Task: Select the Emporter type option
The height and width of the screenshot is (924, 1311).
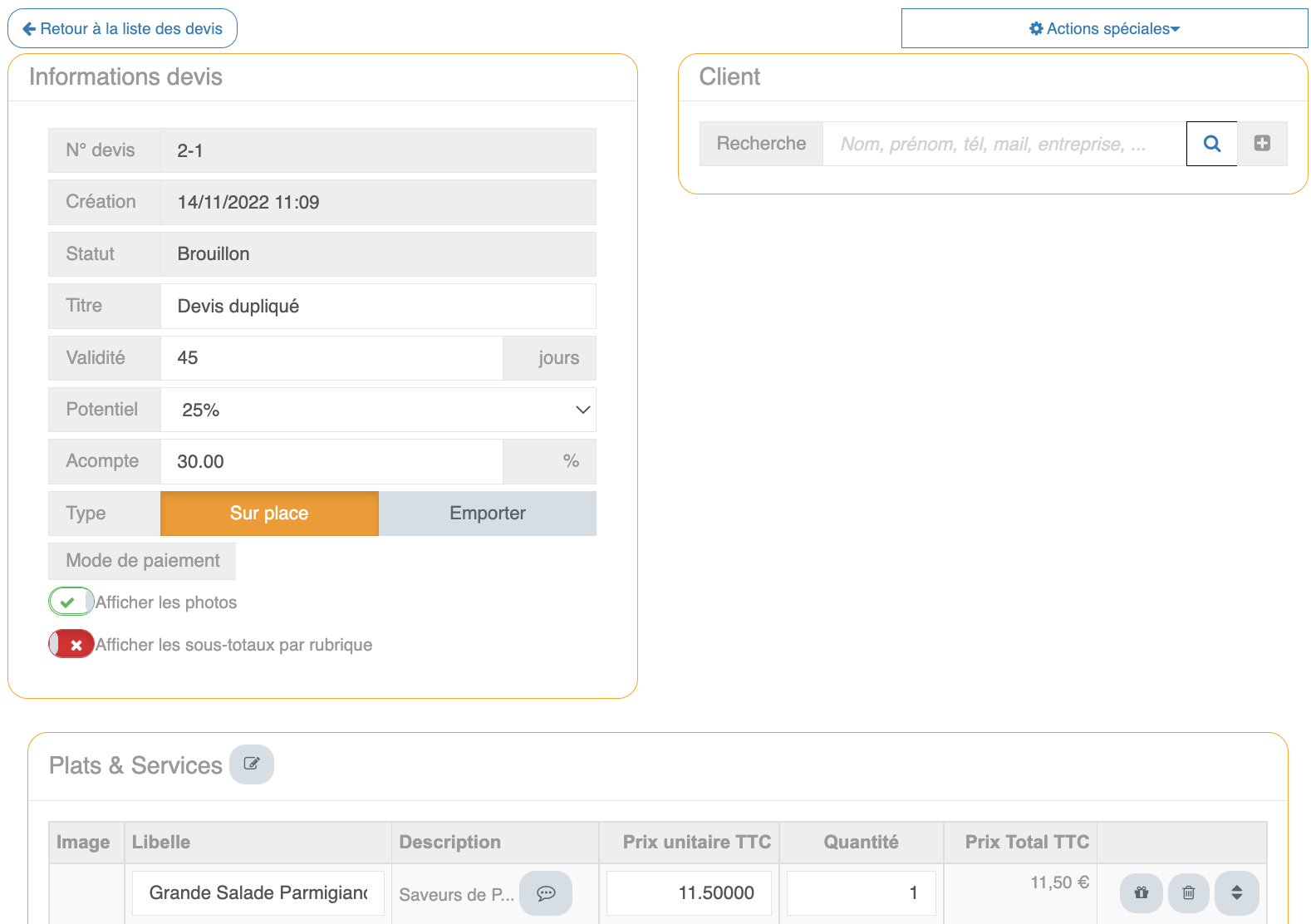Action: click(x=487, y=514)
